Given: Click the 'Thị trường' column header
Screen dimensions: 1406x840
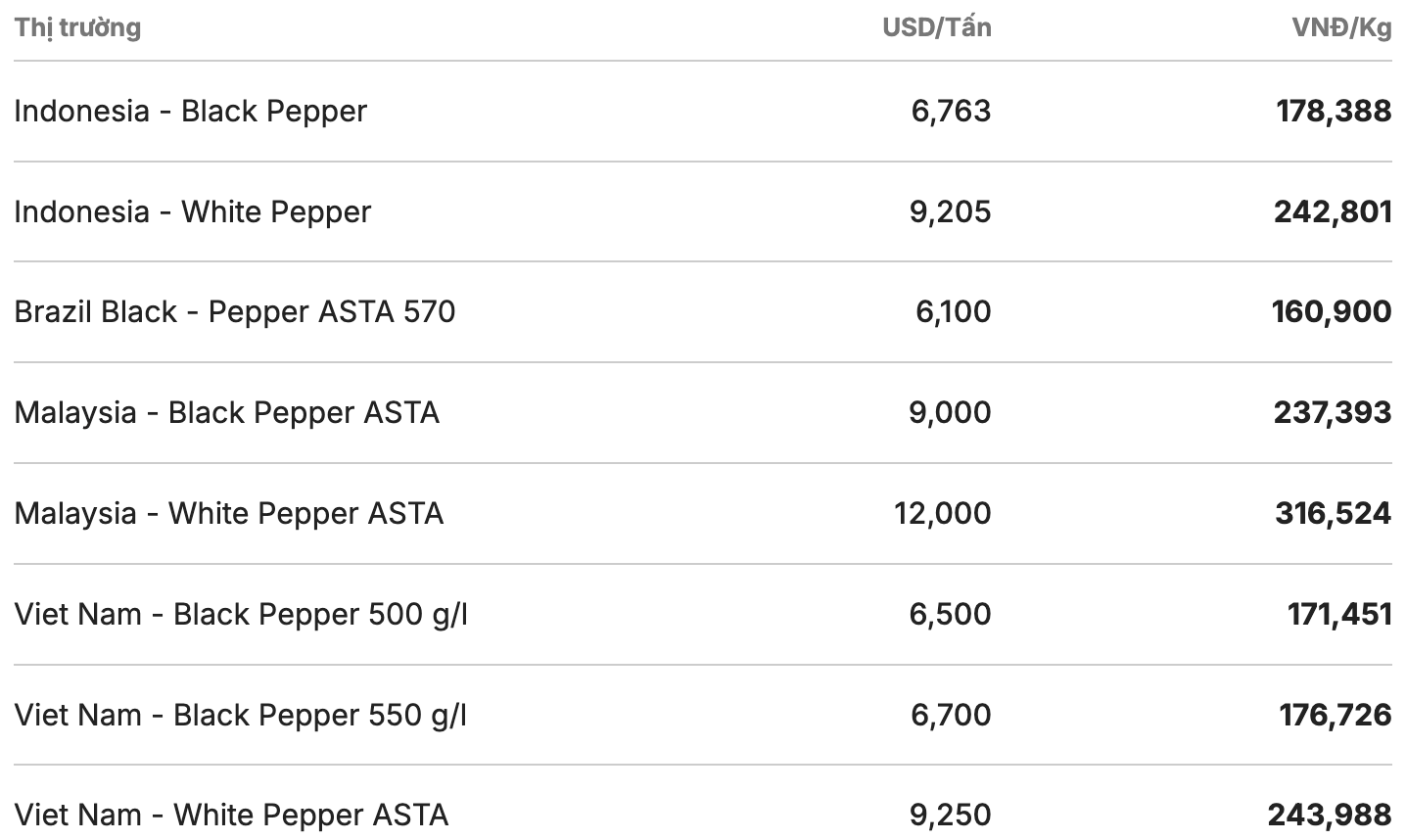Looking at the screenshot, I should 77,27.
